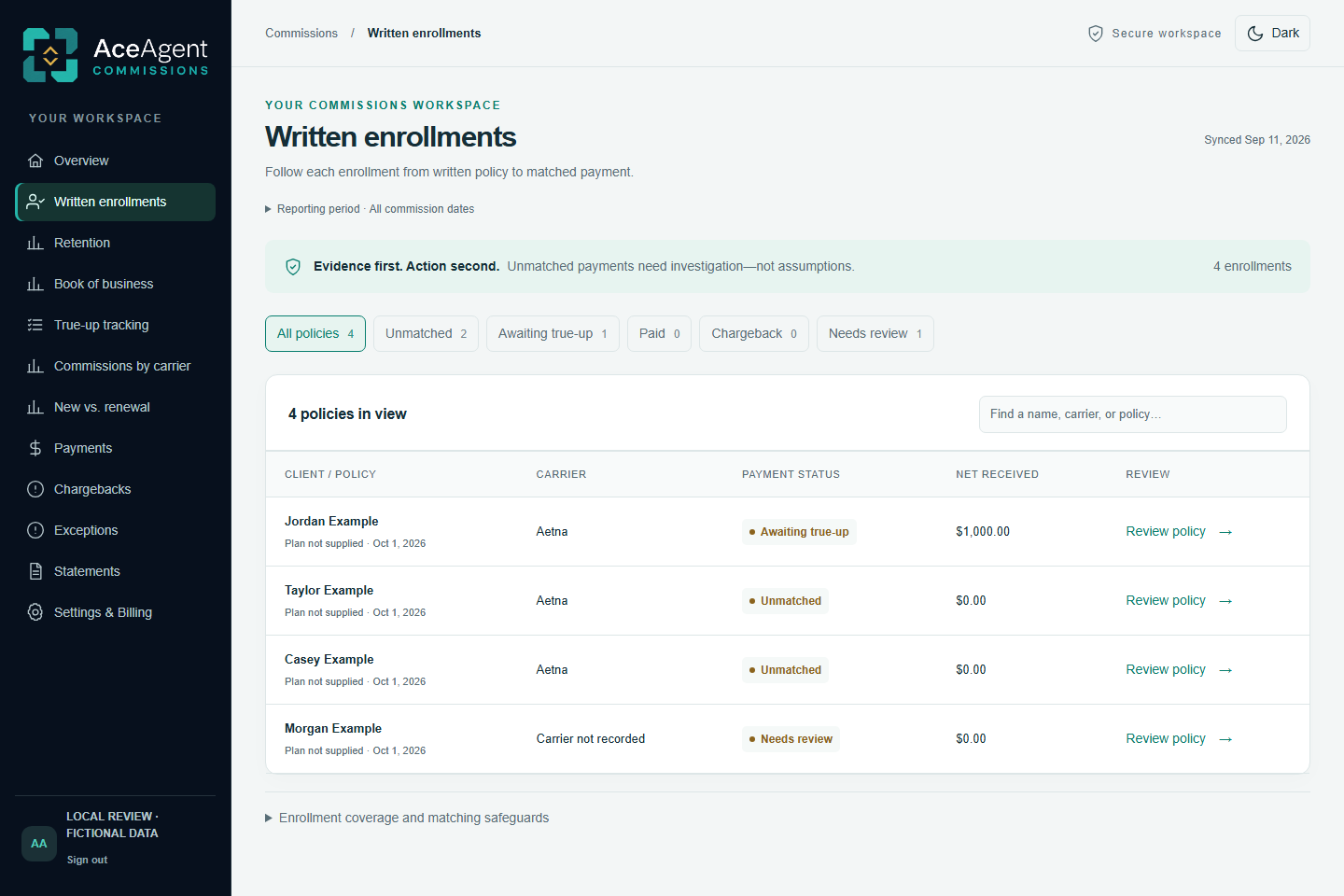Click the Book of business chart icon
Screen dimensions: 1344x896
(x=35, y=284)
